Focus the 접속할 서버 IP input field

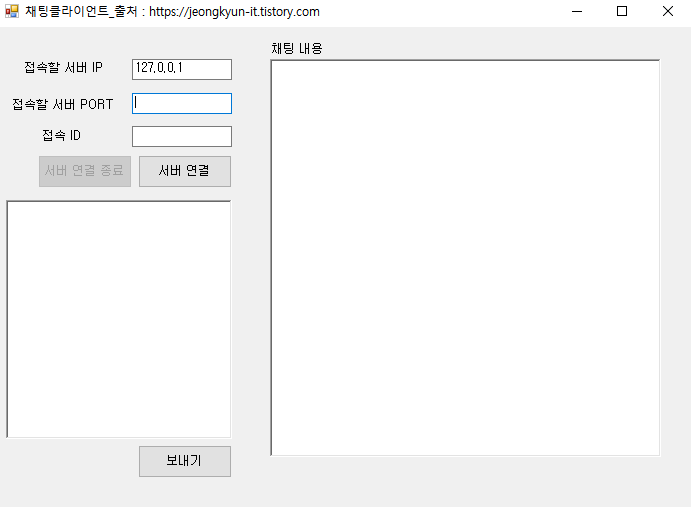click(182, 69)
